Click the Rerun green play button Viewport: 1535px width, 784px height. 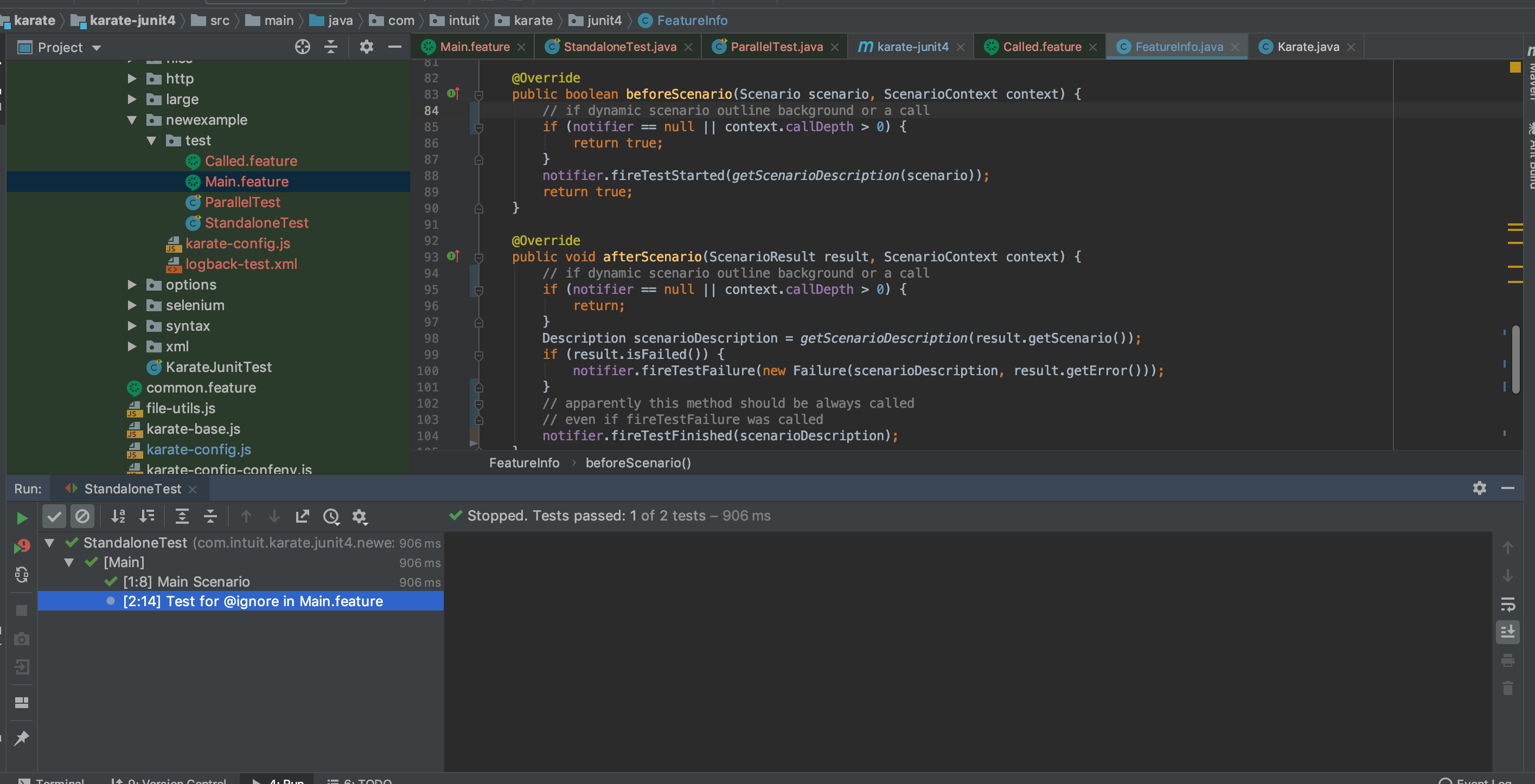(22, 518)
